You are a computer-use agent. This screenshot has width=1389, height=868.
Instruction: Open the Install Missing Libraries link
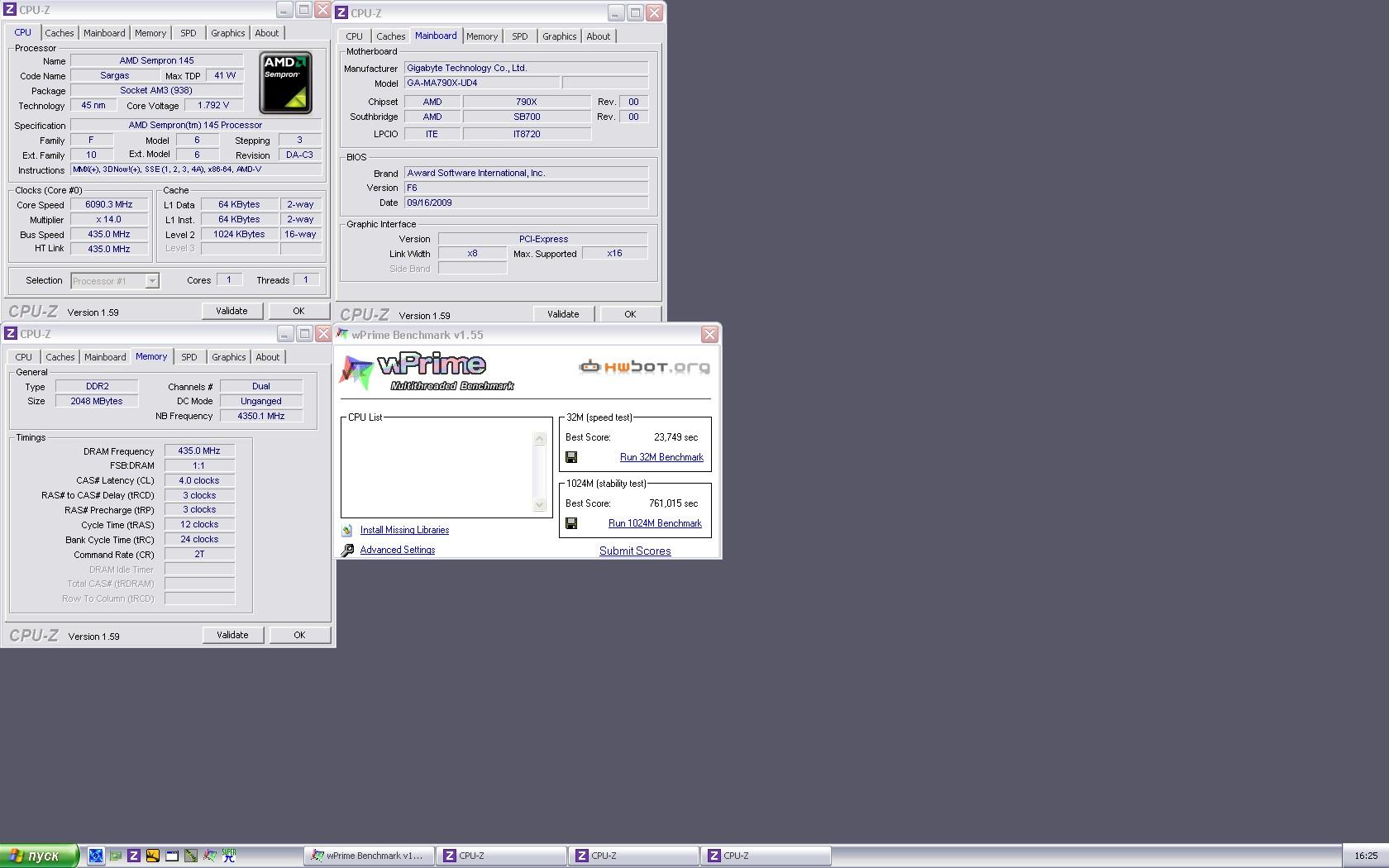[x=404, y=530]
